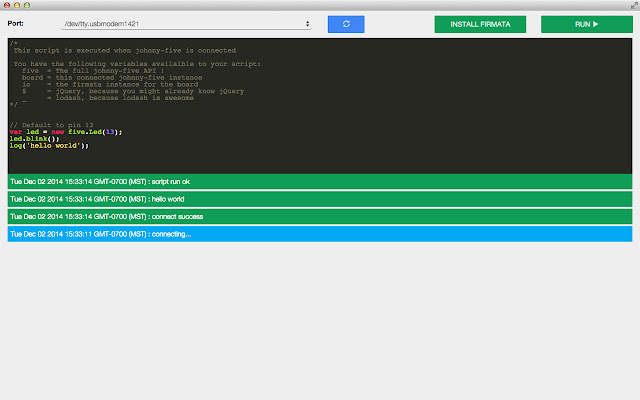Click the blue 'connecting...' log entry
Image resolution: width=640 pixels, height=400 pixels.
[x=320, y=234]
